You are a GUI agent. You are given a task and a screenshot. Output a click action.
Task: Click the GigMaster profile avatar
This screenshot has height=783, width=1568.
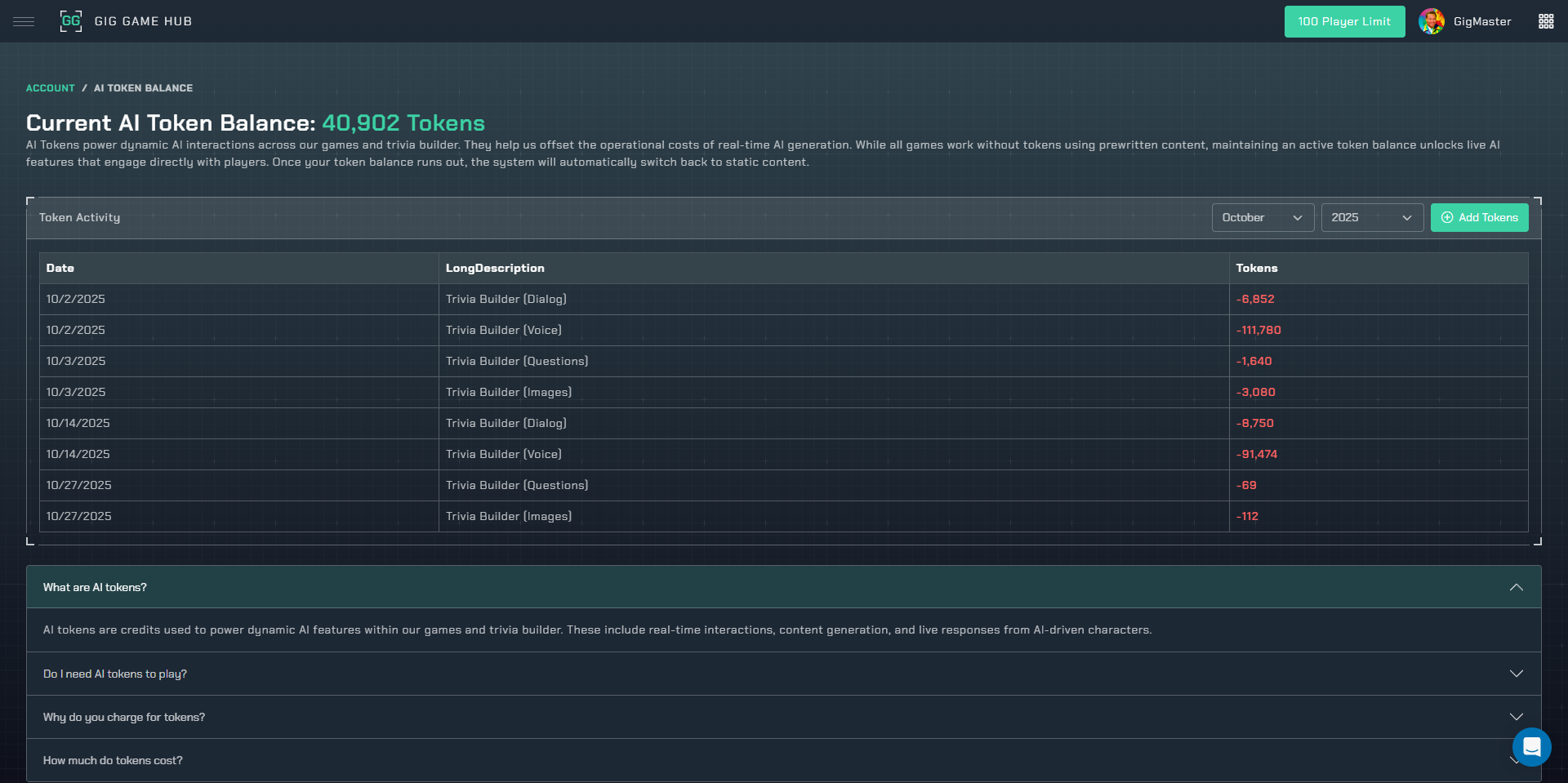[x=1431, y=21]
